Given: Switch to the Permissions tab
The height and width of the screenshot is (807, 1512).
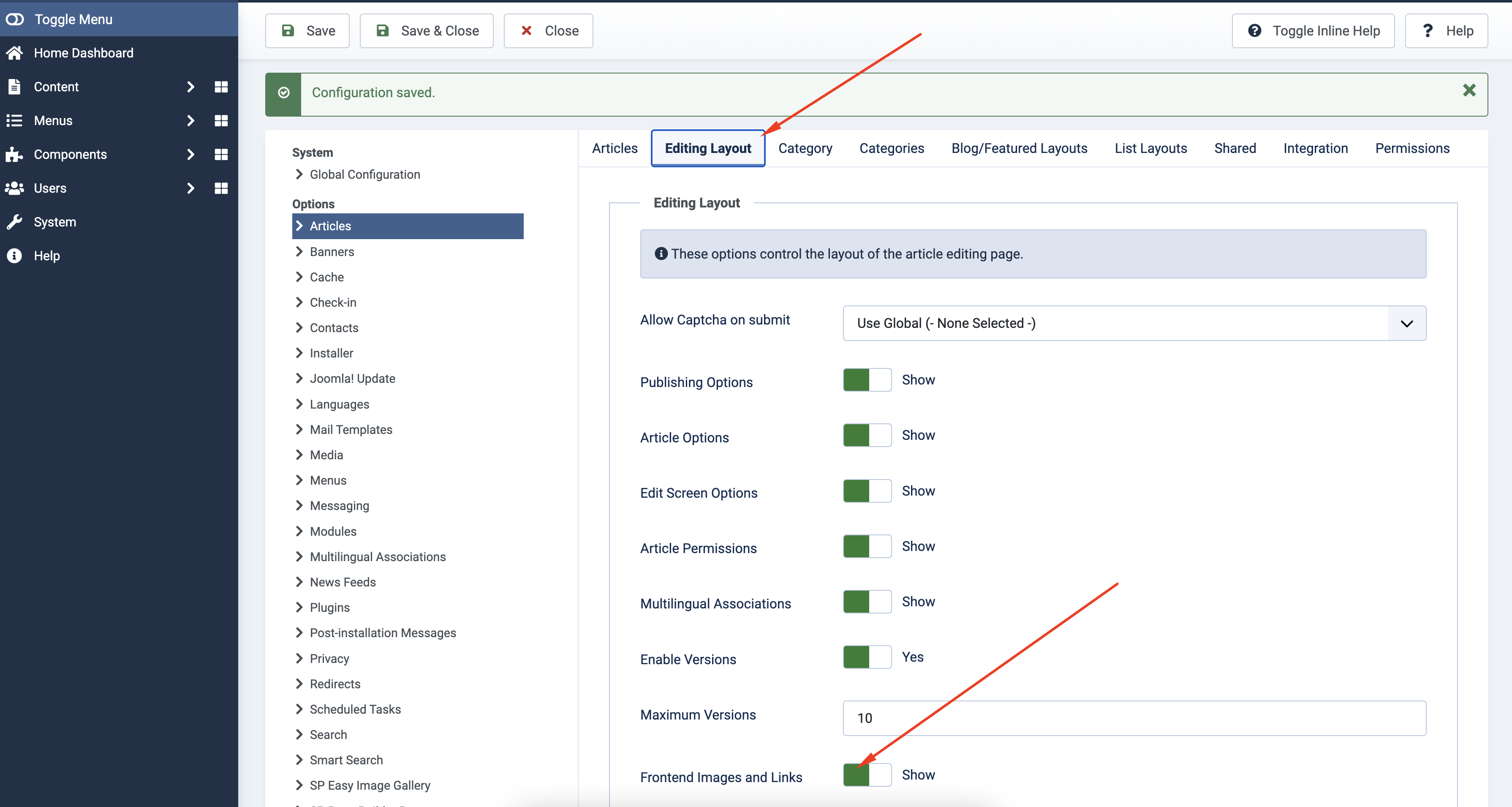Looking at the screenshot, I should pos(1412,149).
